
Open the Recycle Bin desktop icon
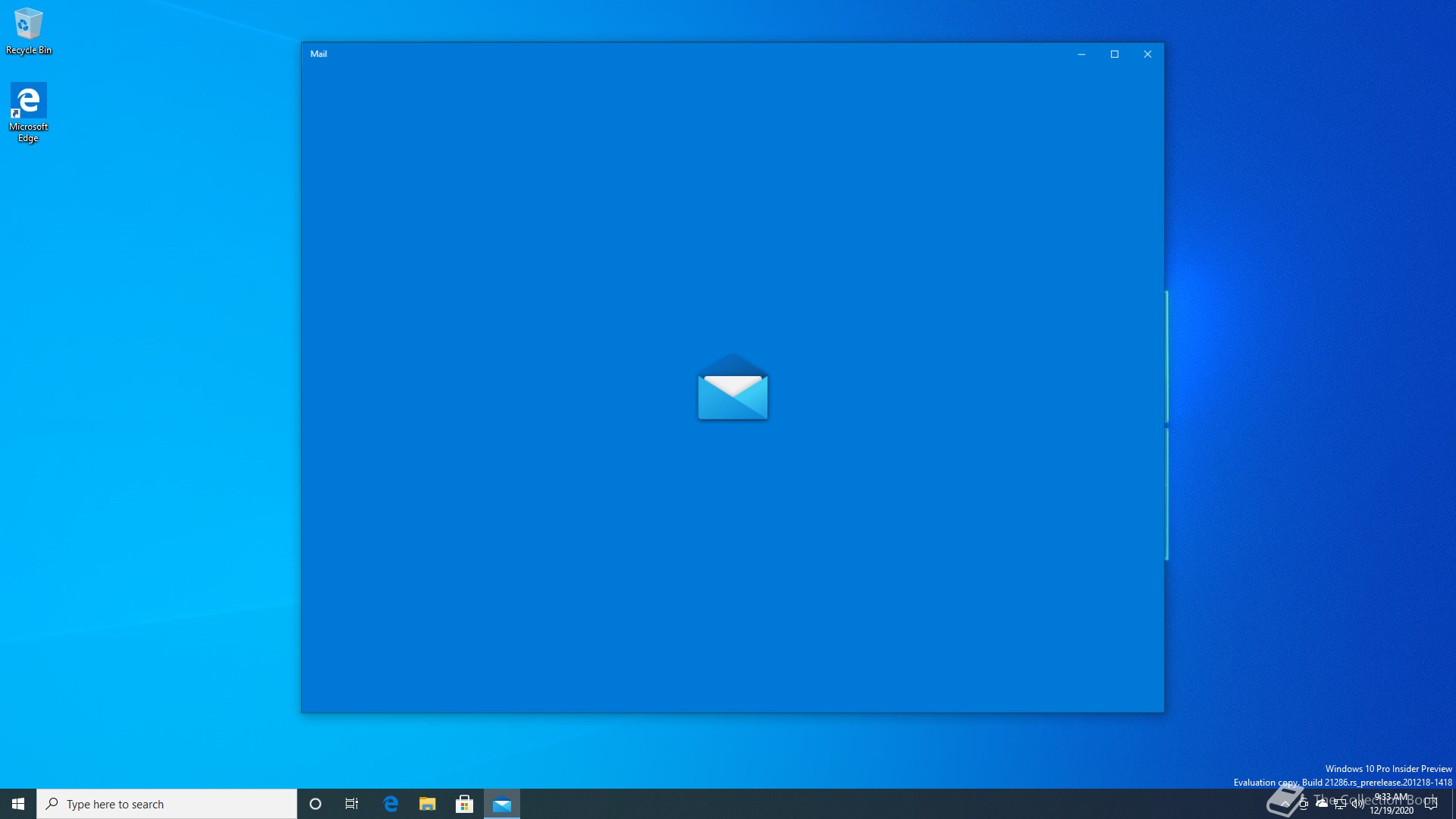coord(29,31)
